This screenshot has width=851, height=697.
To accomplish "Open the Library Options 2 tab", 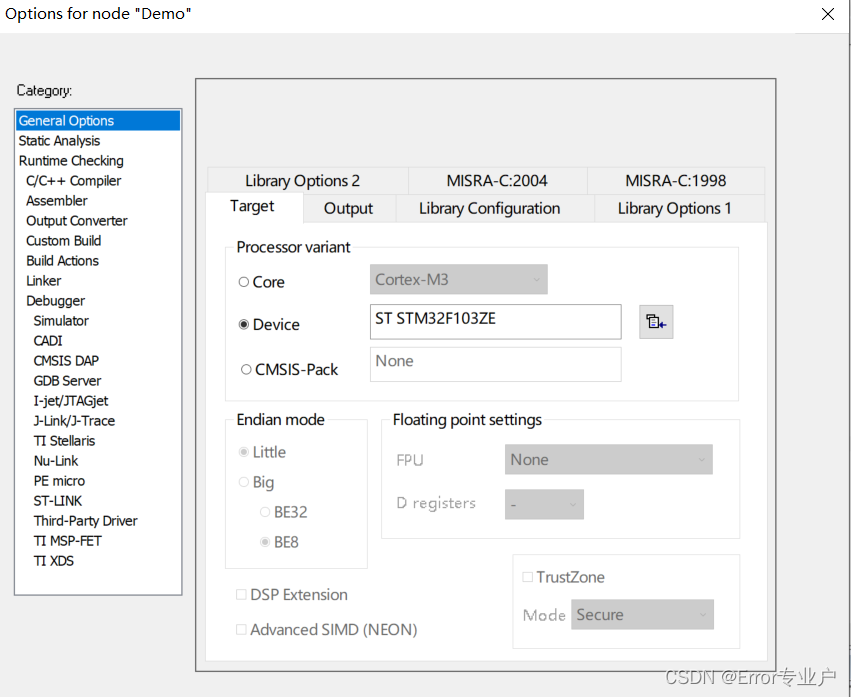I will 302,181.
